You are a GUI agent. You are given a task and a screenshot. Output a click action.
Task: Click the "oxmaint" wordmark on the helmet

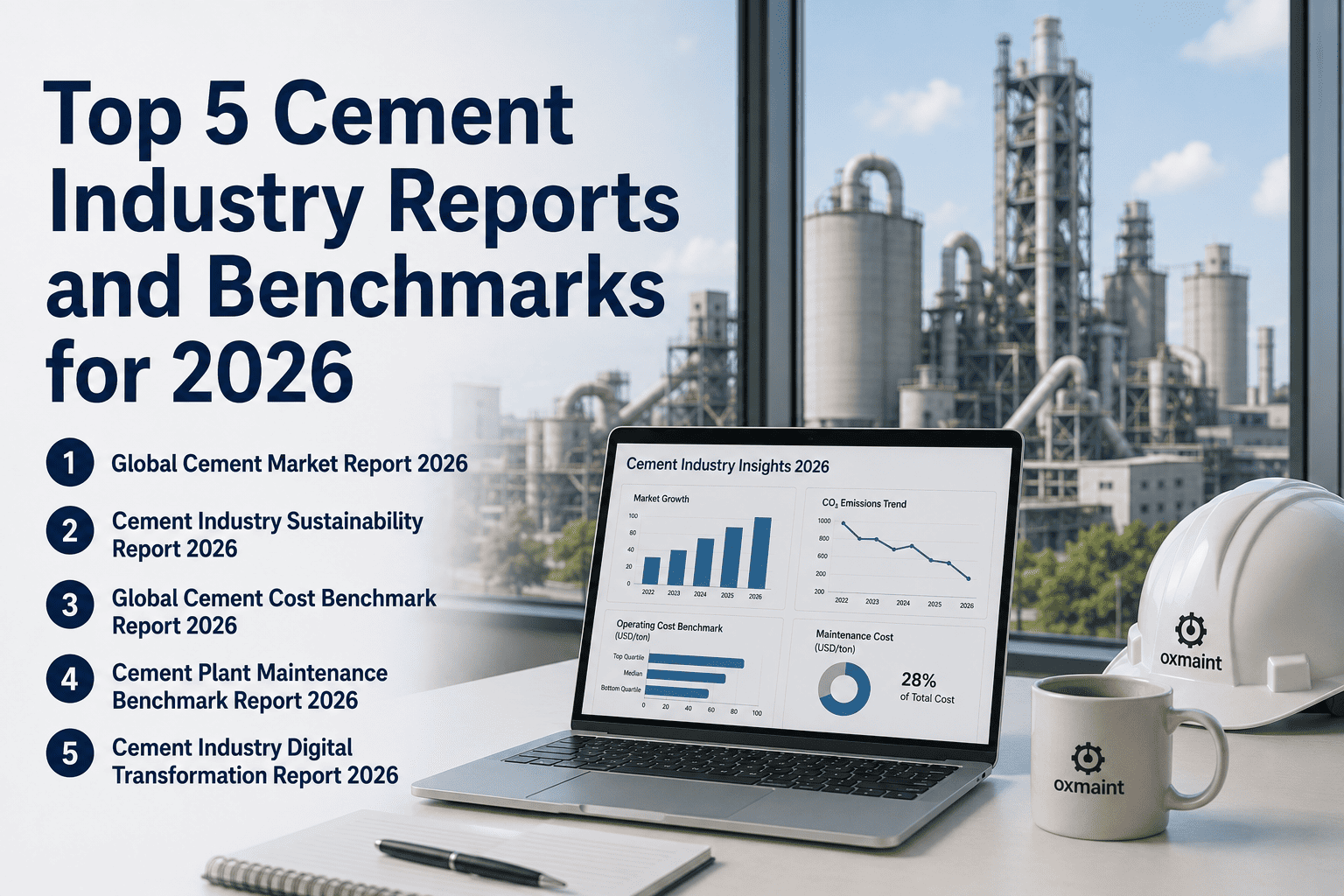(1191, 660)
